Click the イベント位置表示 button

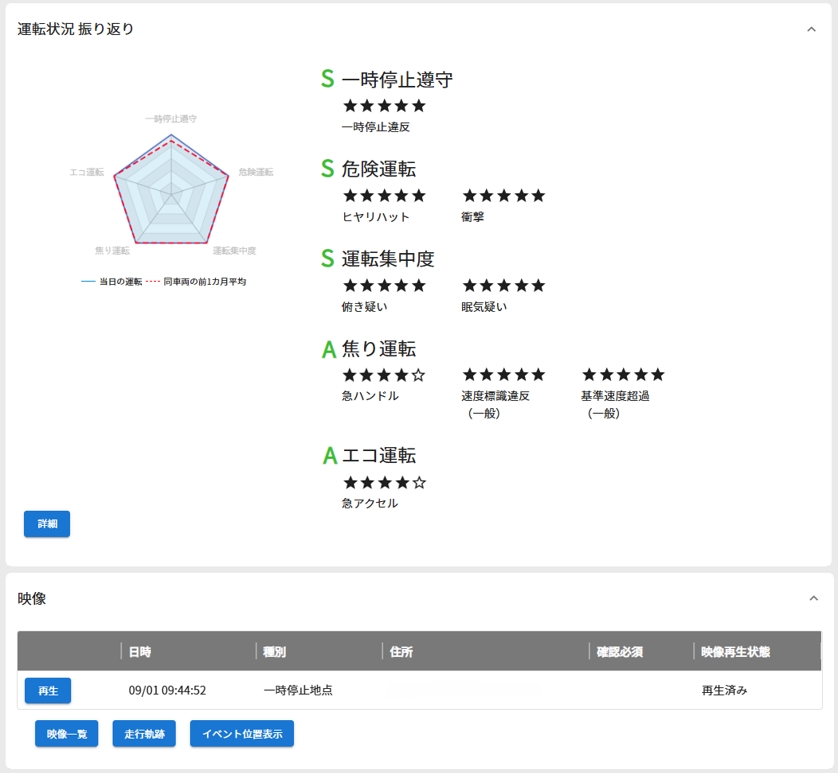click(x=242, y=734)
